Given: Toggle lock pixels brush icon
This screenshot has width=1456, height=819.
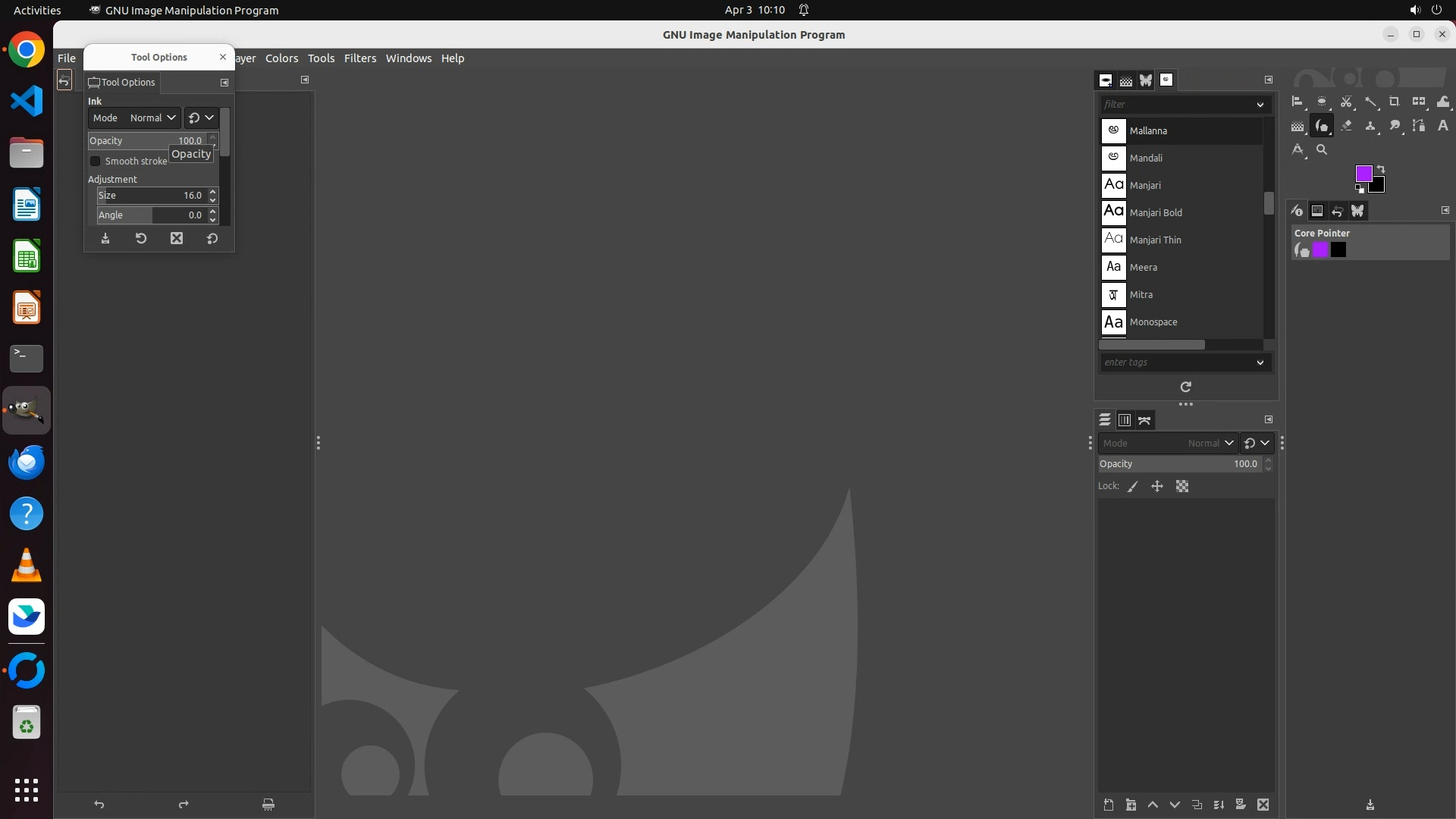Looking at the screenshot, I should pos(1133,487).
